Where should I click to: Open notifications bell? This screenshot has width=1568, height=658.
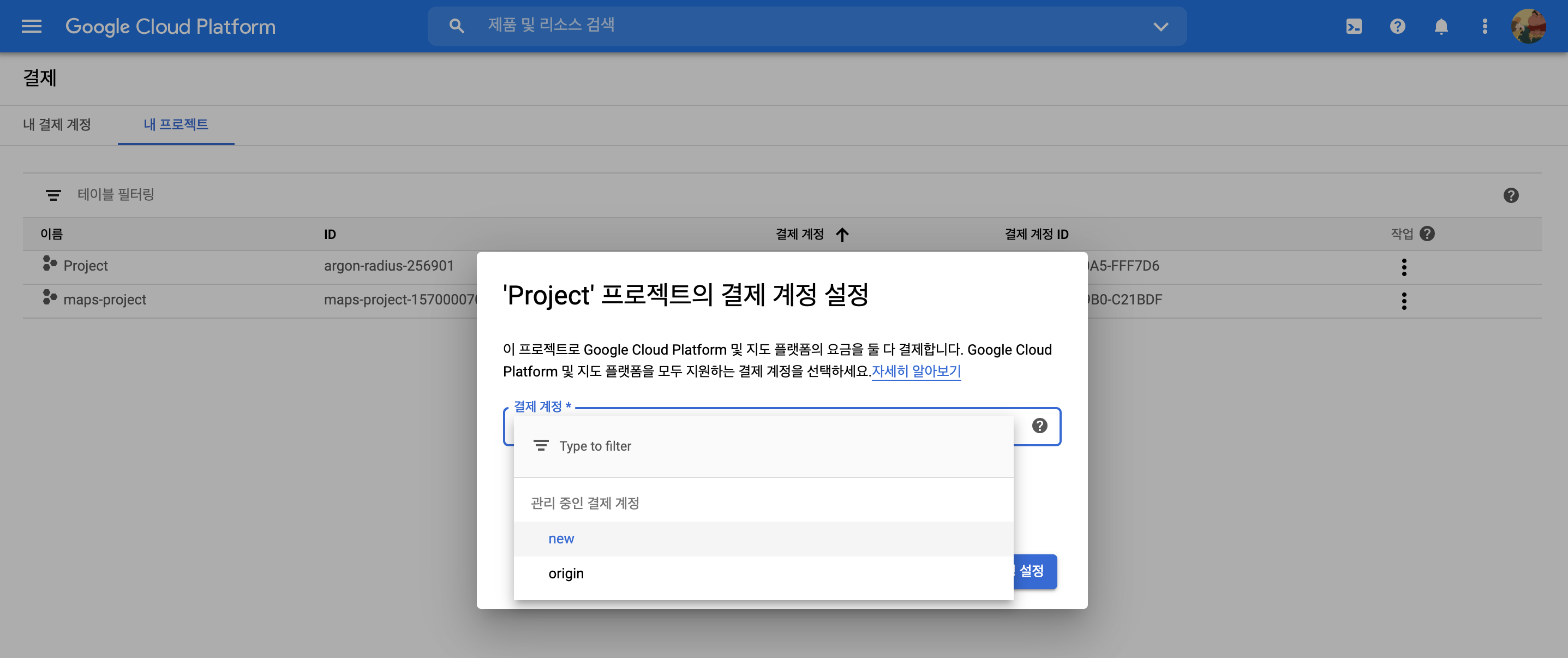[x=1441, y=26]
